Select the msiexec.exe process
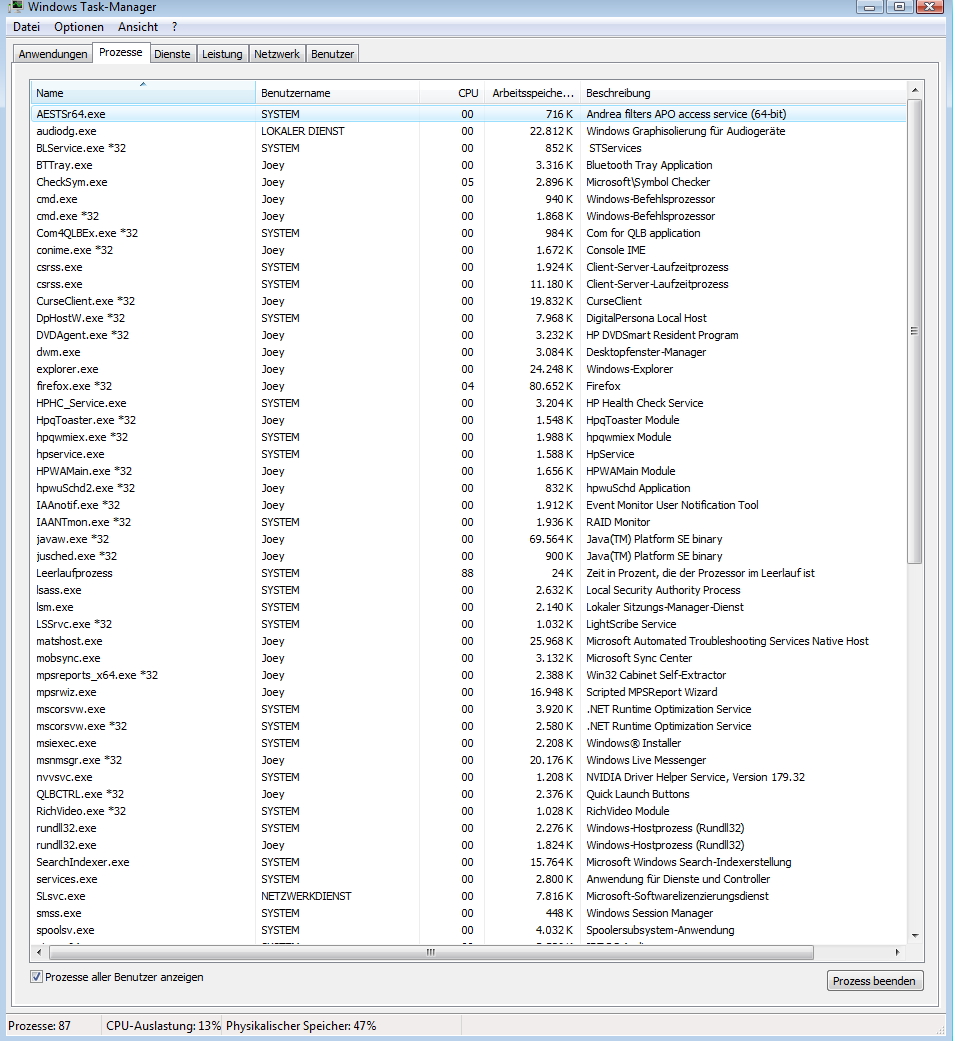Viewport: 960px width, 1041px height. pyautogui.click(x=469, y=743)
